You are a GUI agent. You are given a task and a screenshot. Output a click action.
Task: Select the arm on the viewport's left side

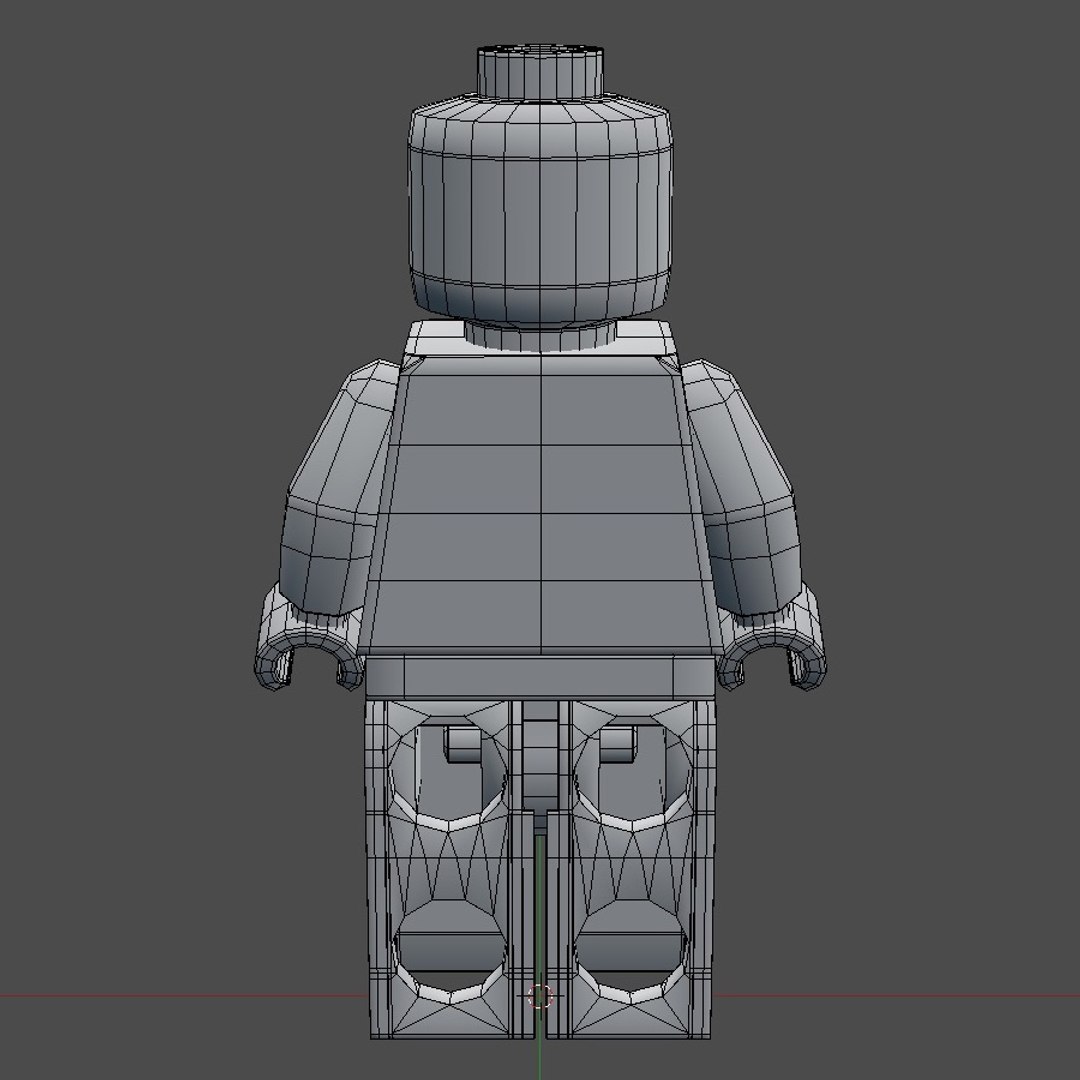tap(338, 487)
